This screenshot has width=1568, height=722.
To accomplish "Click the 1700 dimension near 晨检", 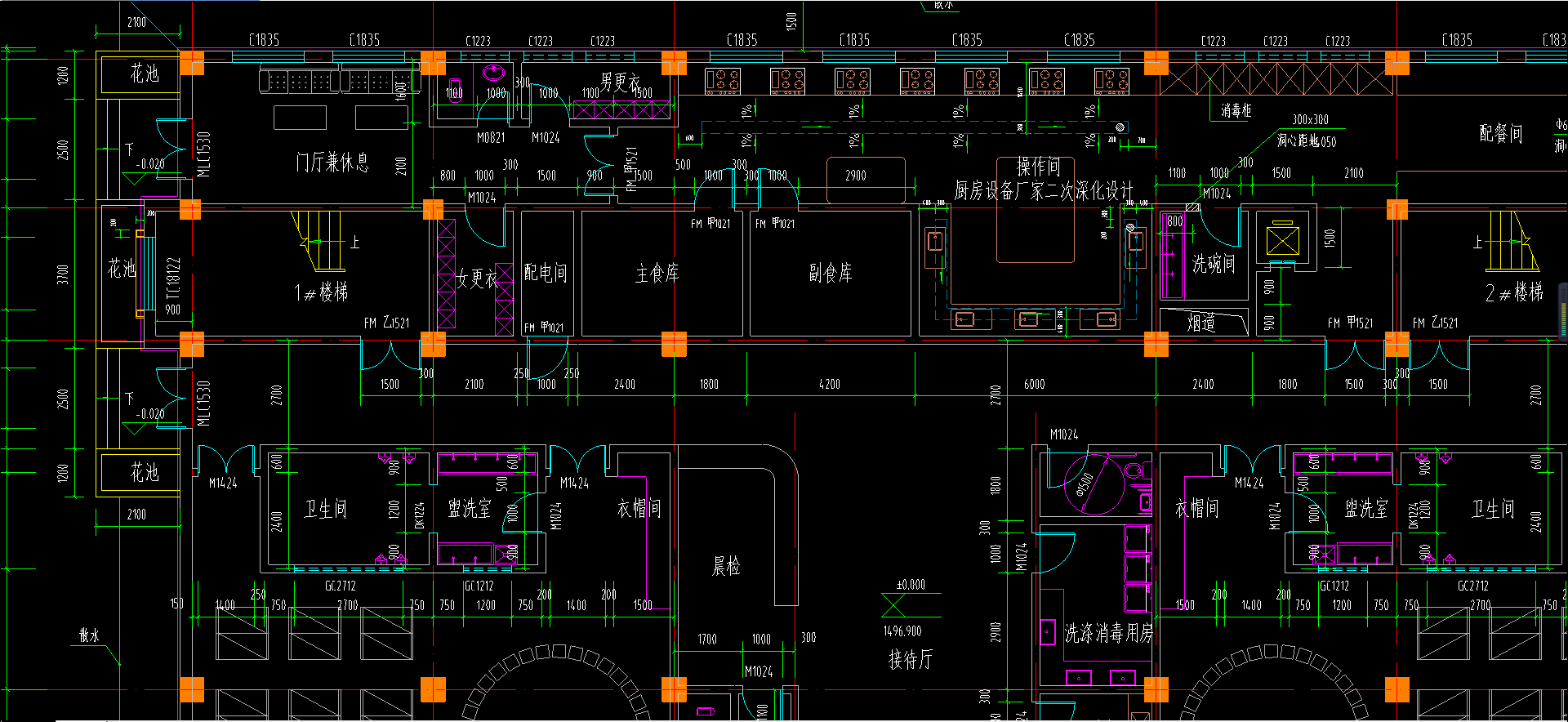I will click(707, 640).
